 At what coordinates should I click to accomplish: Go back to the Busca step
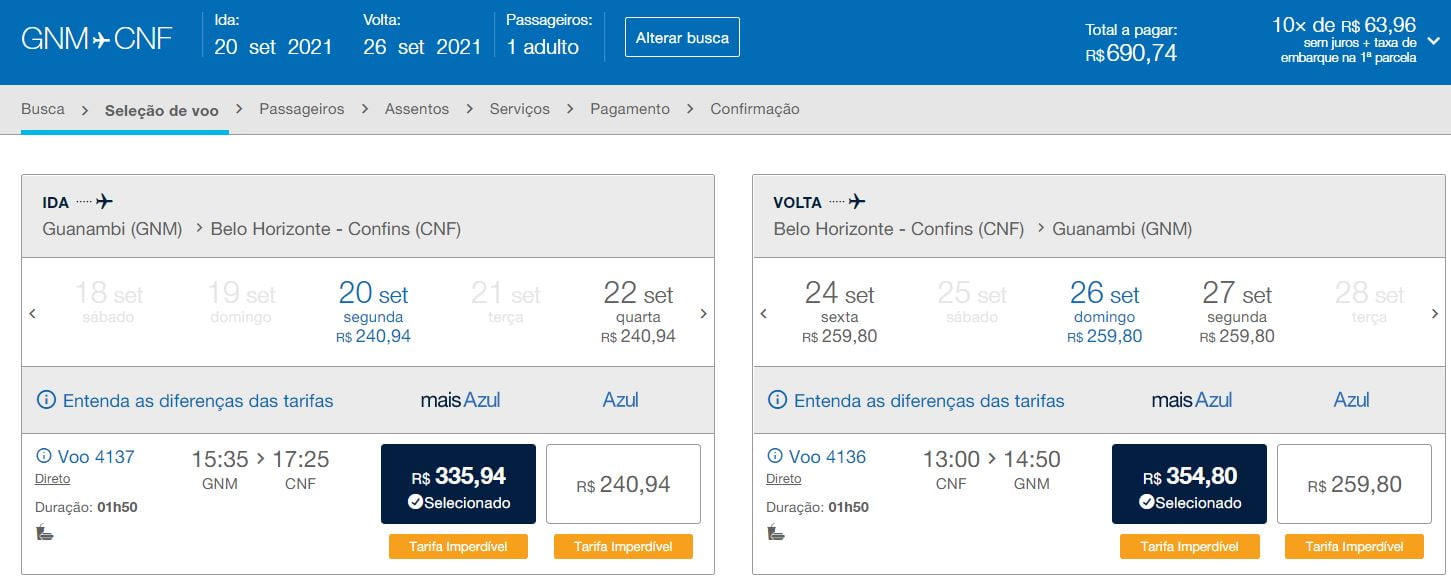[x=43, y=109]
